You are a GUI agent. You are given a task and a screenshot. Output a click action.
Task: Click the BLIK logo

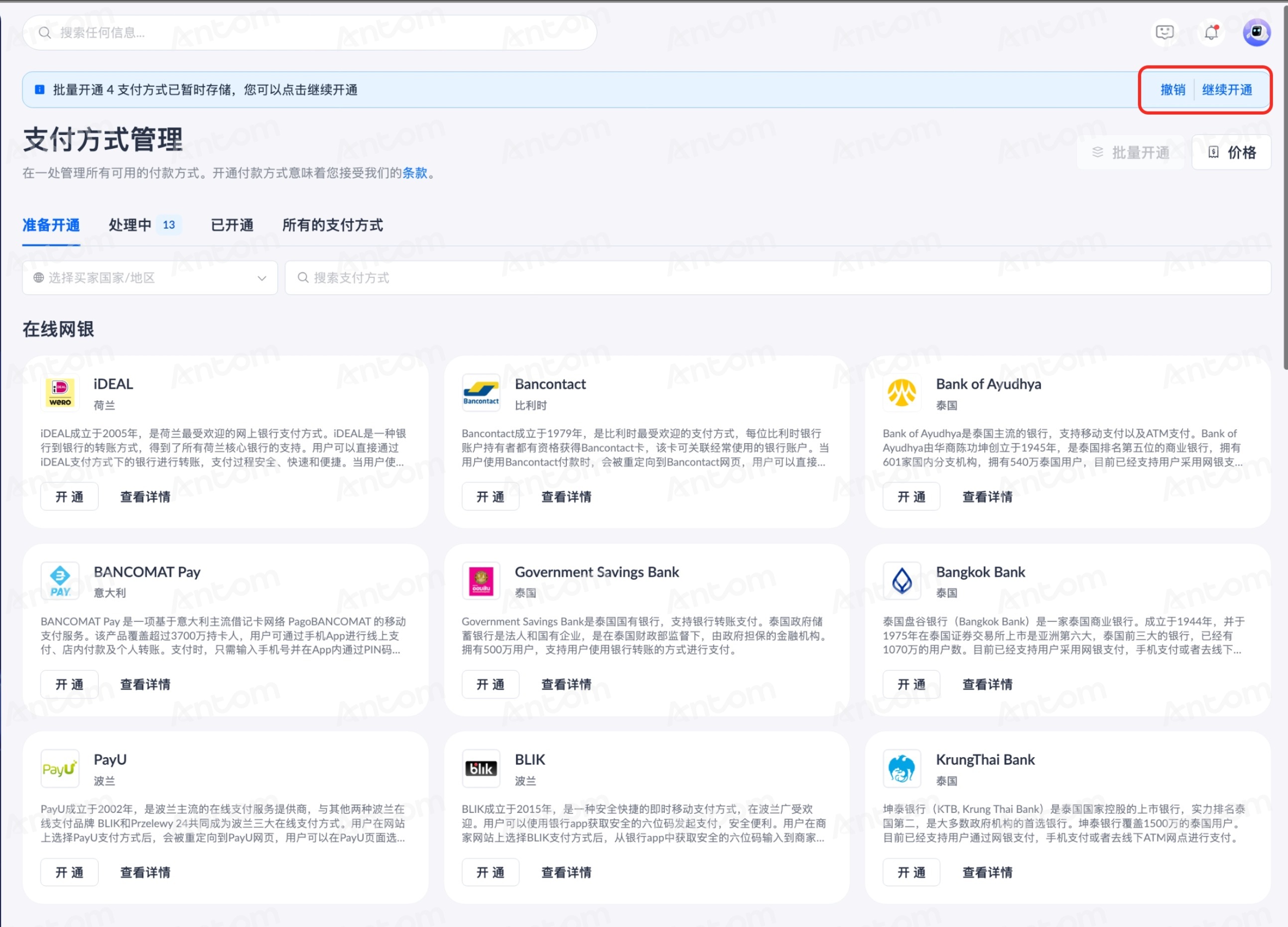click(x=481, y=769)
